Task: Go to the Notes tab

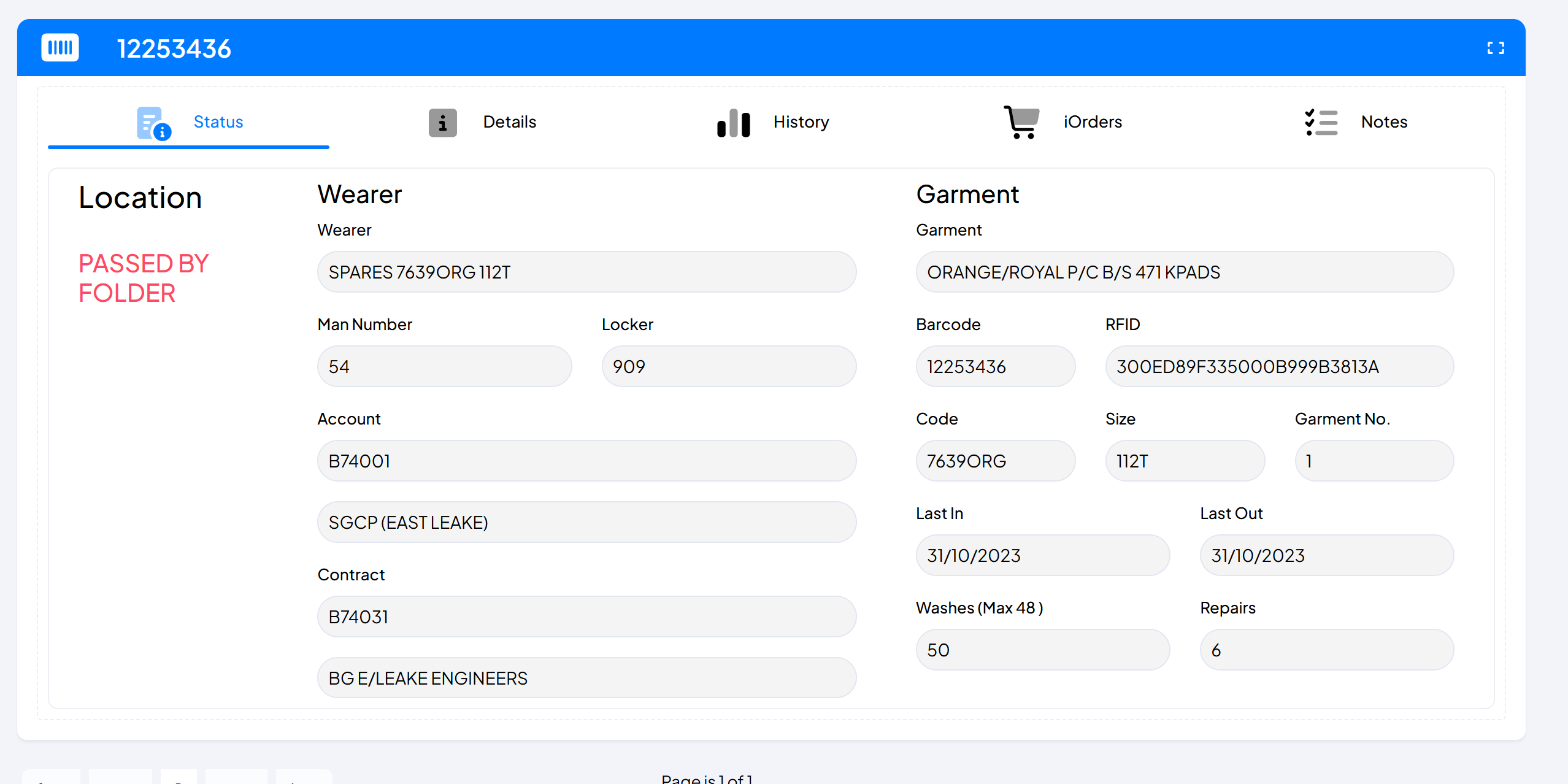Action: pyautogui.click(x=1384, y=122)
